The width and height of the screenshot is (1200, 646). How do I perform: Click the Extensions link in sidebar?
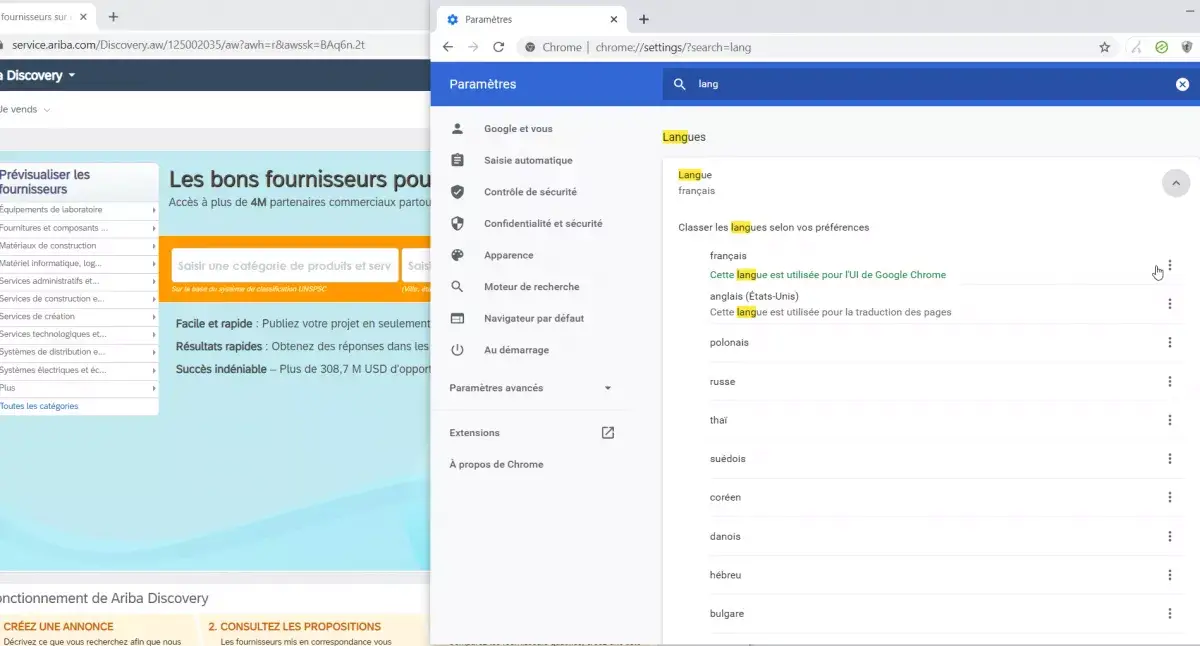tap(475, 433)
